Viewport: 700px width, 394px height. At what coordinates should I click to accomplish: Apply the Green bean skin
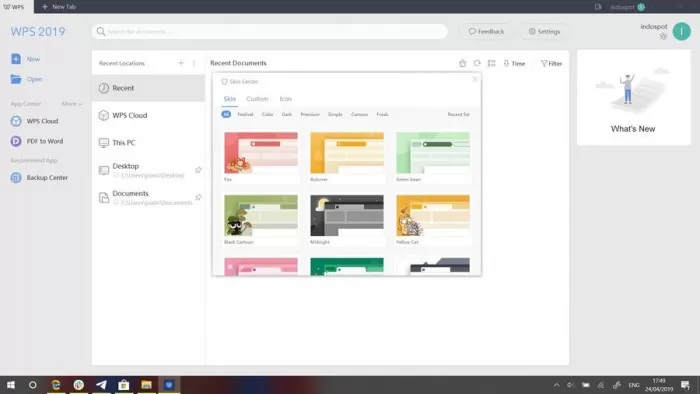tap(433, 153)
